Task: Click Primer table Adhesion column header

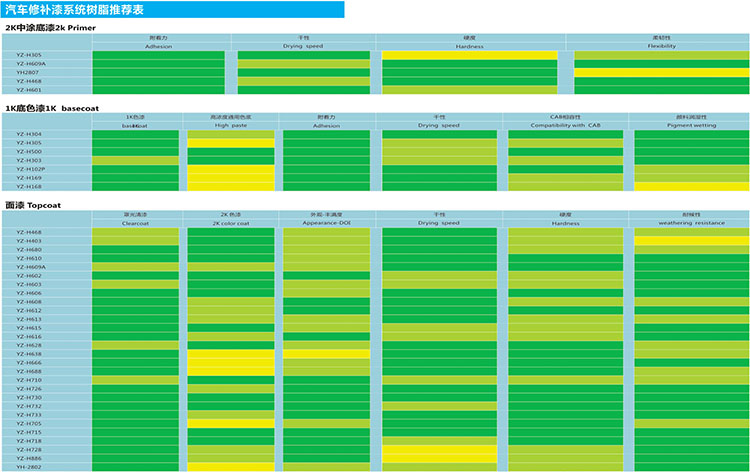Action: (x=159, y=46)
